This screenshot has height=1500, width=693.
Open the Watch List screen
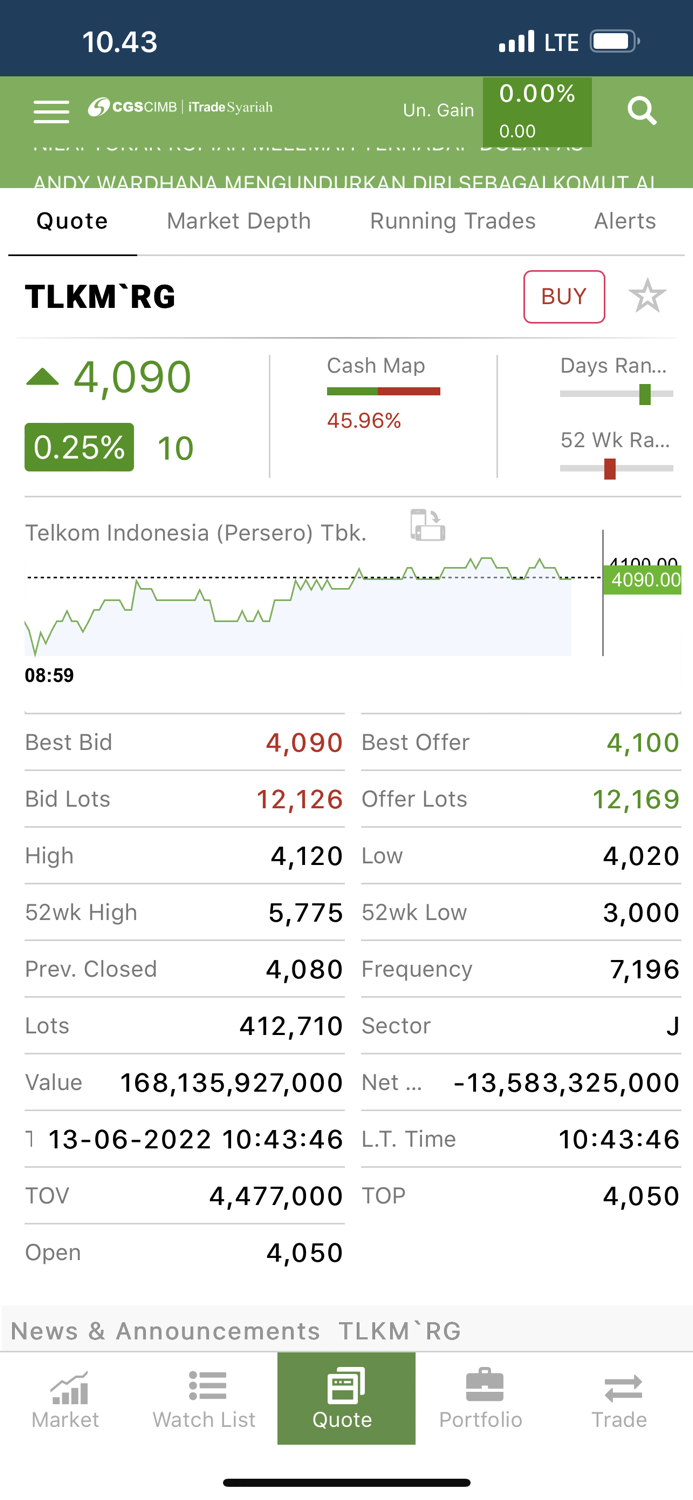tap(204, 1398)
